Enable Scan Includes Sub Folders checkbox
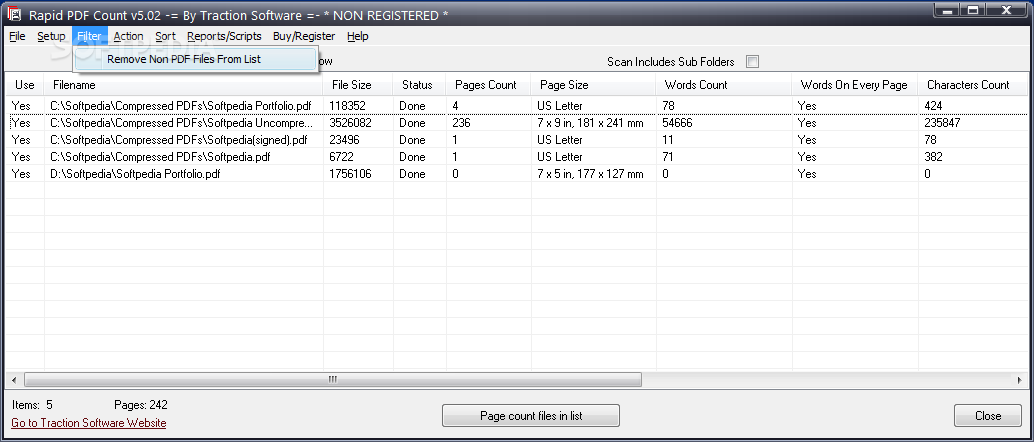This screenshot has height=442, width=1034. [752, 62]
